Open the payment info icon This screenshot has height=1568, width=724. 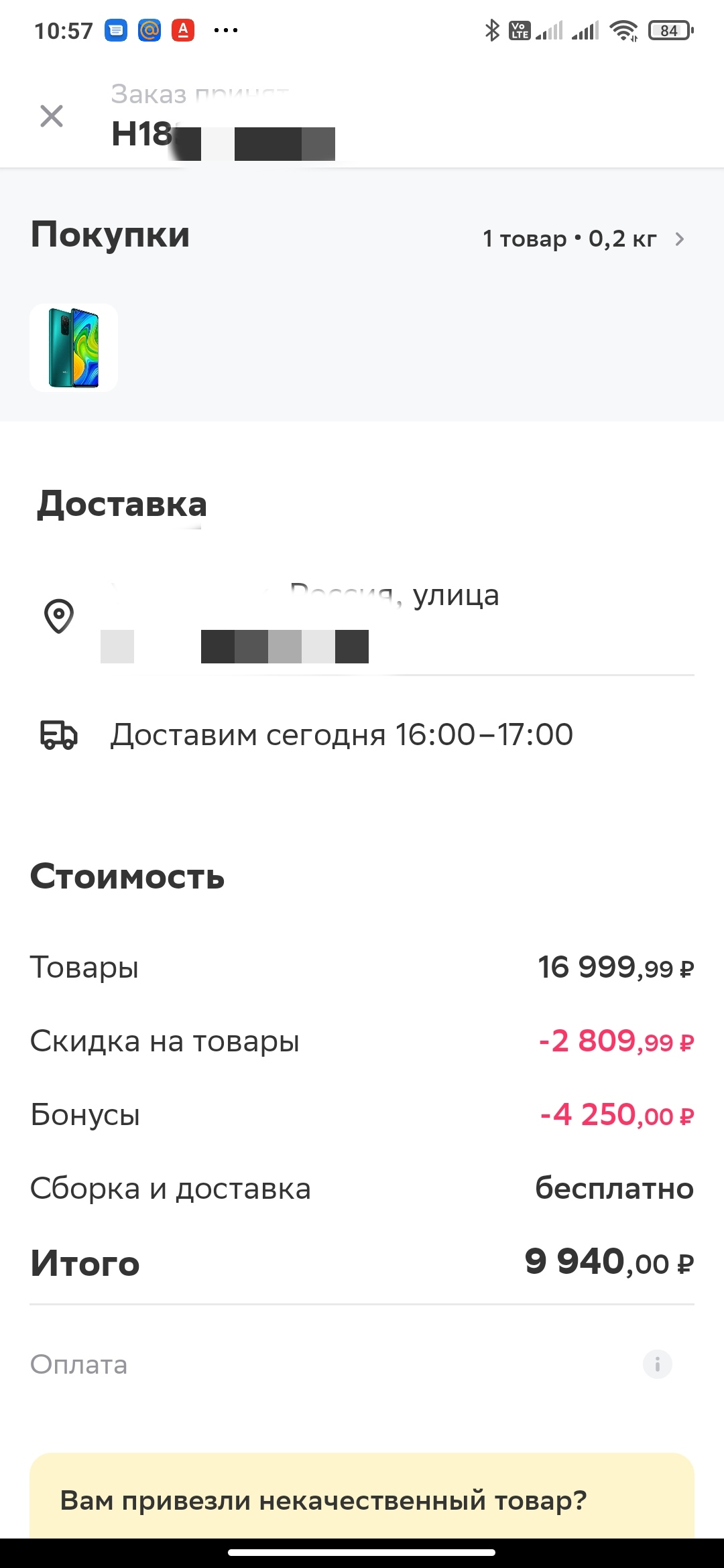657,1364
